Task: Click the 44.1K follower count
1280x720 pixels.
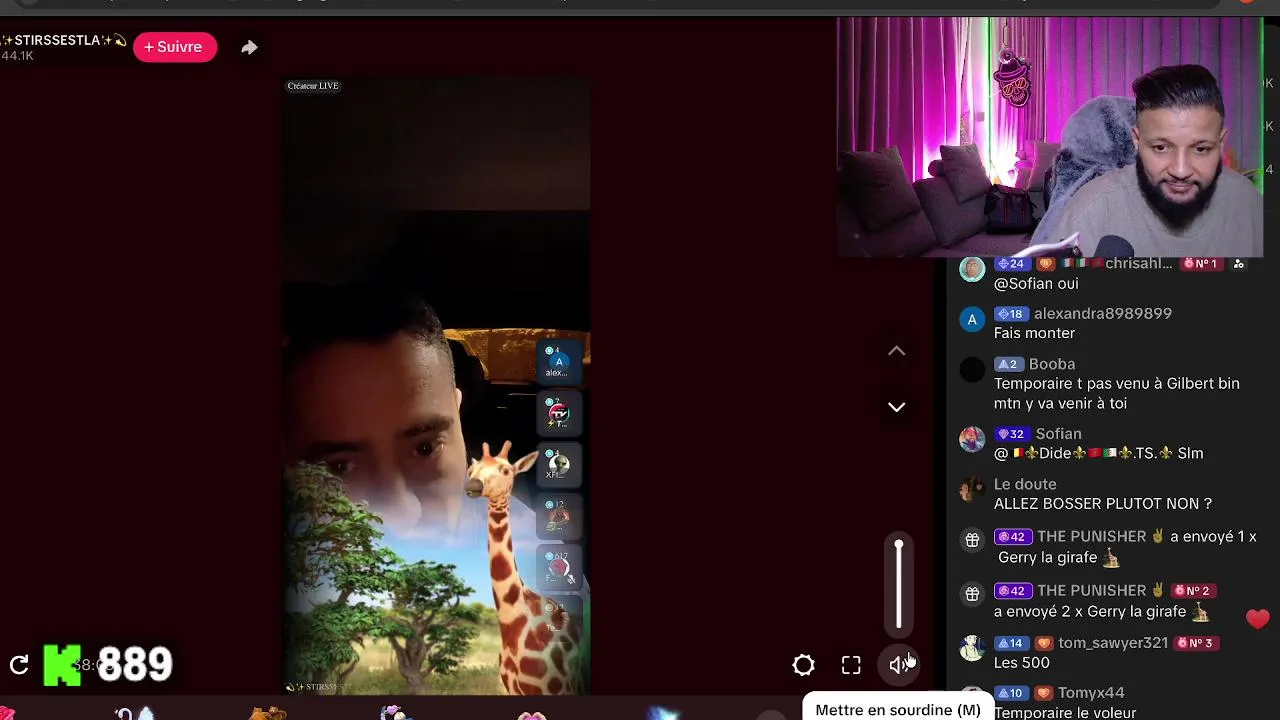Action: (x=17, y=56)
